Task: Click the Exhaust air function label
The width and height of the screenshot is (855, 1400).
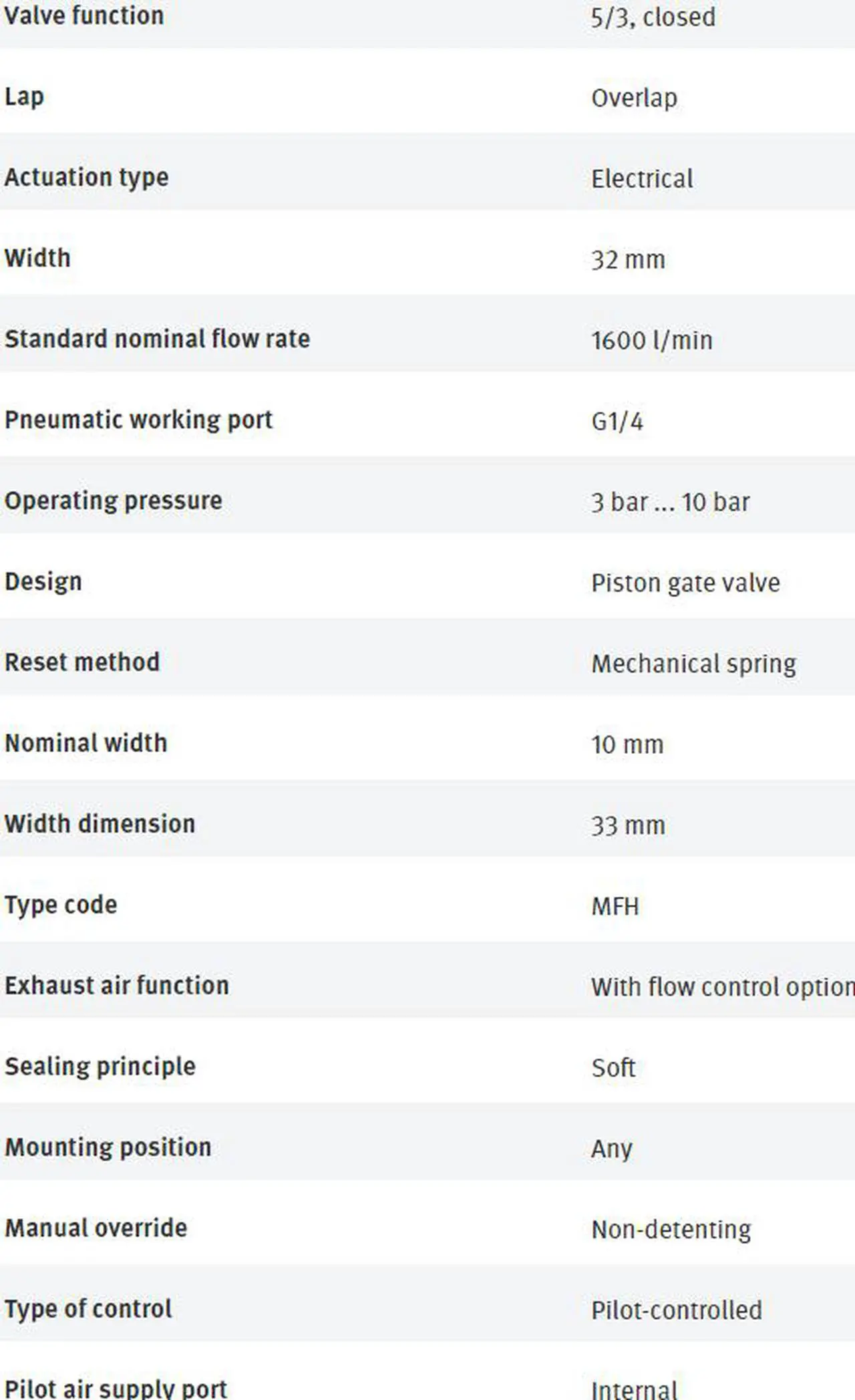Action: pyautogui.click(x=116, y=986)
